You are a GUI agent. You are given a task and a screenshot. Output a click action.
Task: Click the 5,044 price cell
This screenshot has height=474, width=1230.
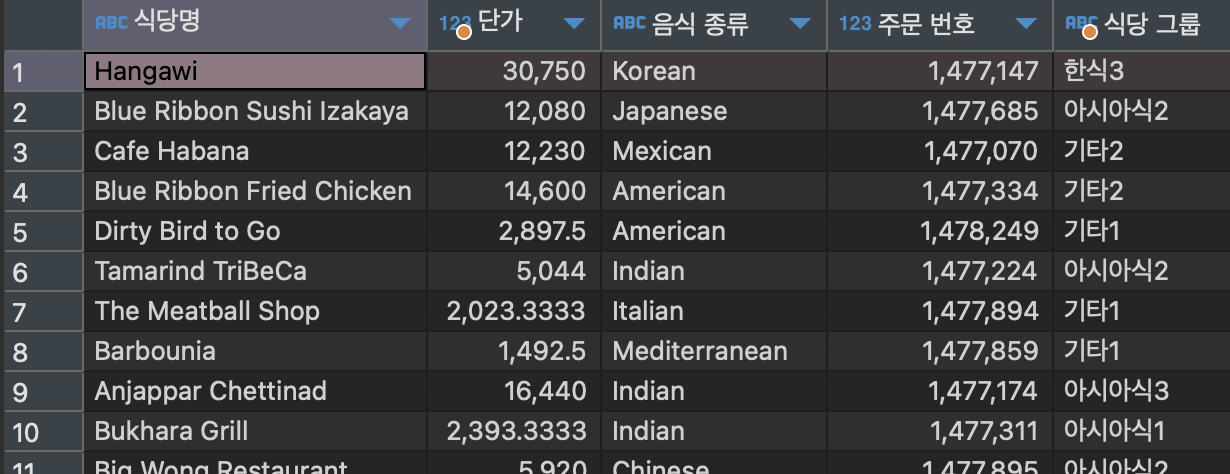point(514,271)
